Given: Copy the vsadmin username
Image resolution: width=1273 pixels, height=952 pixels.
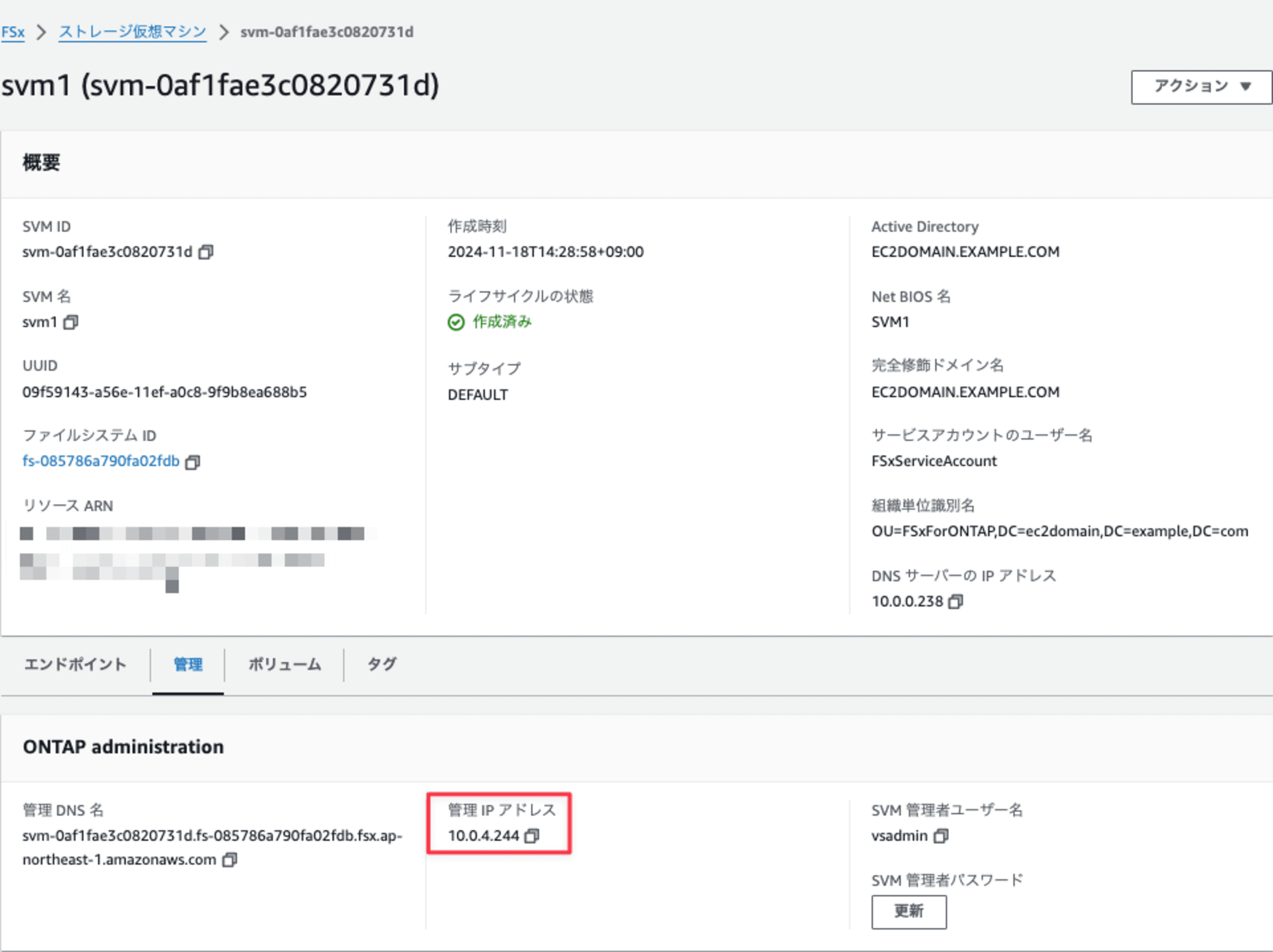Looking at the screenshot, I should point(941,836).
